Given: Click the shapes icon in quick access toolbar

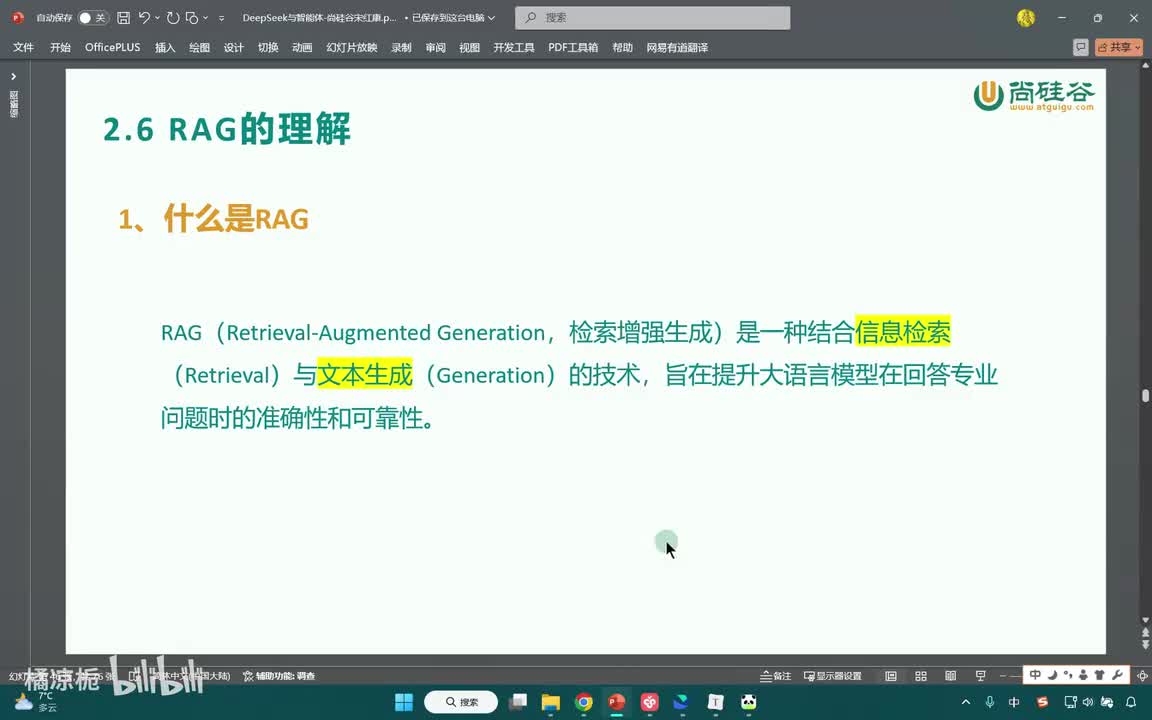Looking at the screenshot, I should pyautogui.click(x=192, y=18).
